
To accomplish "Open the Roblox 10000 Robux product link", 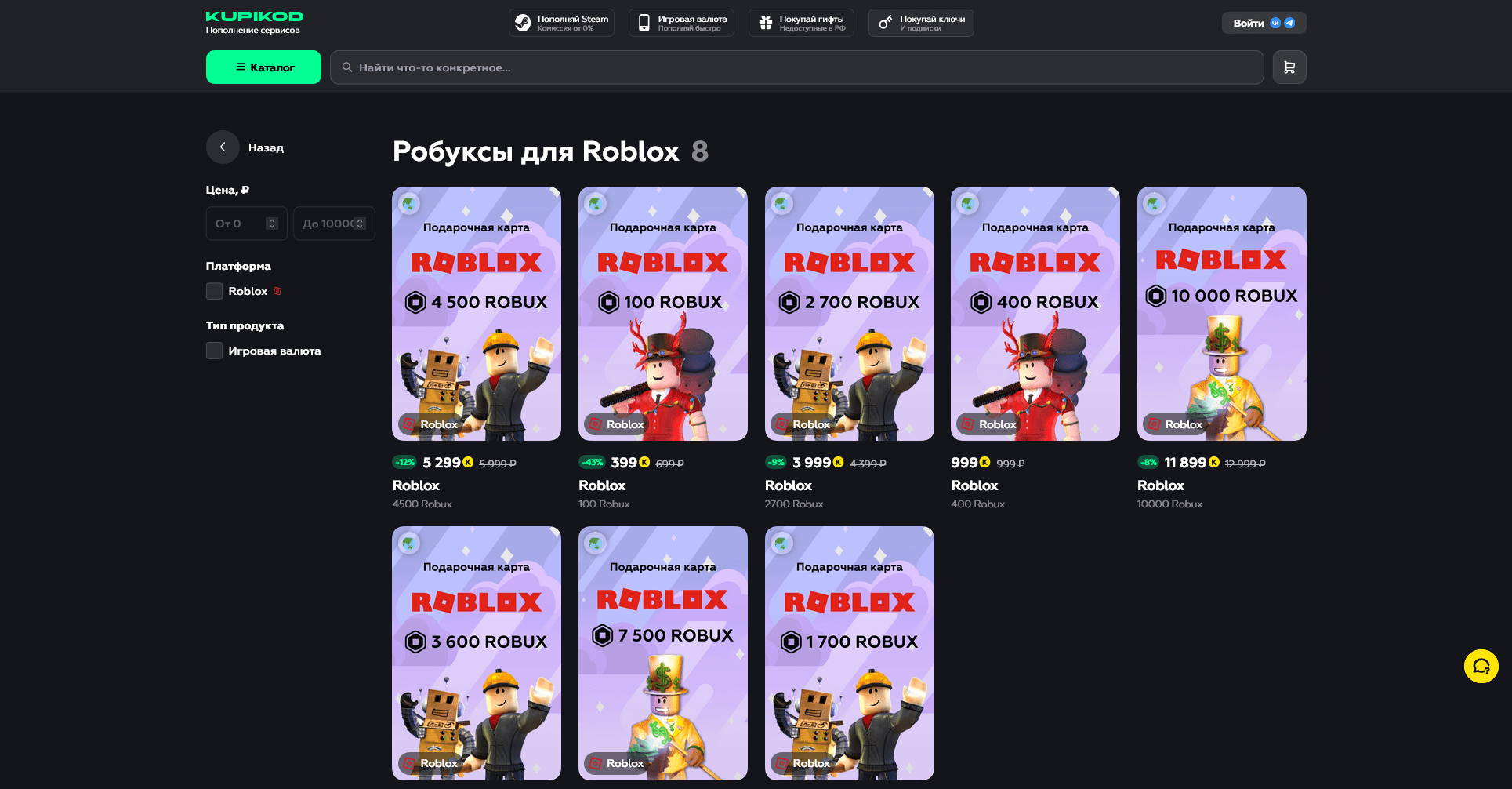I will [x=1160, y=485].
